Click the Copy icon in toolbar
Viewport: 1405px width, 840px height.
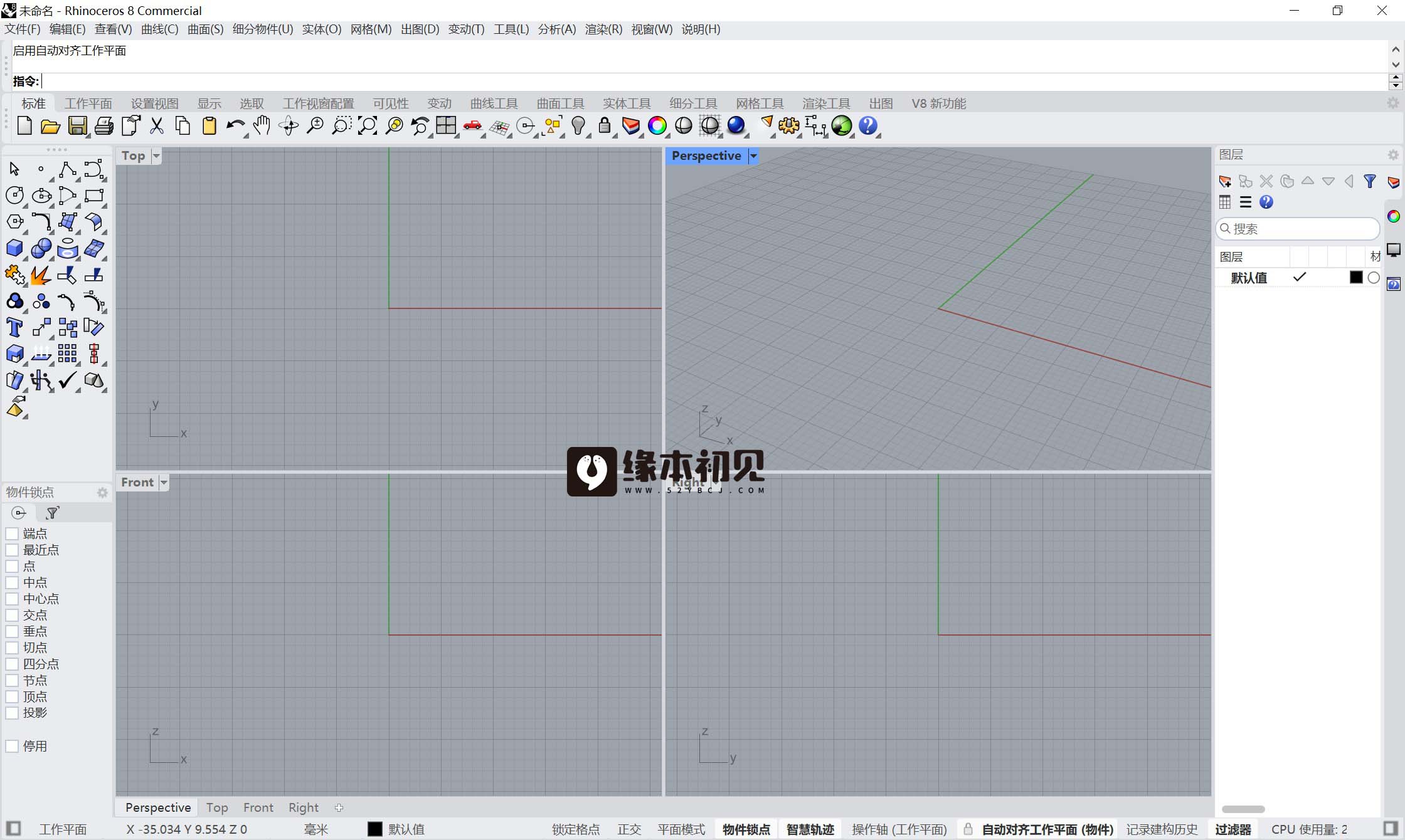point(183,126)
